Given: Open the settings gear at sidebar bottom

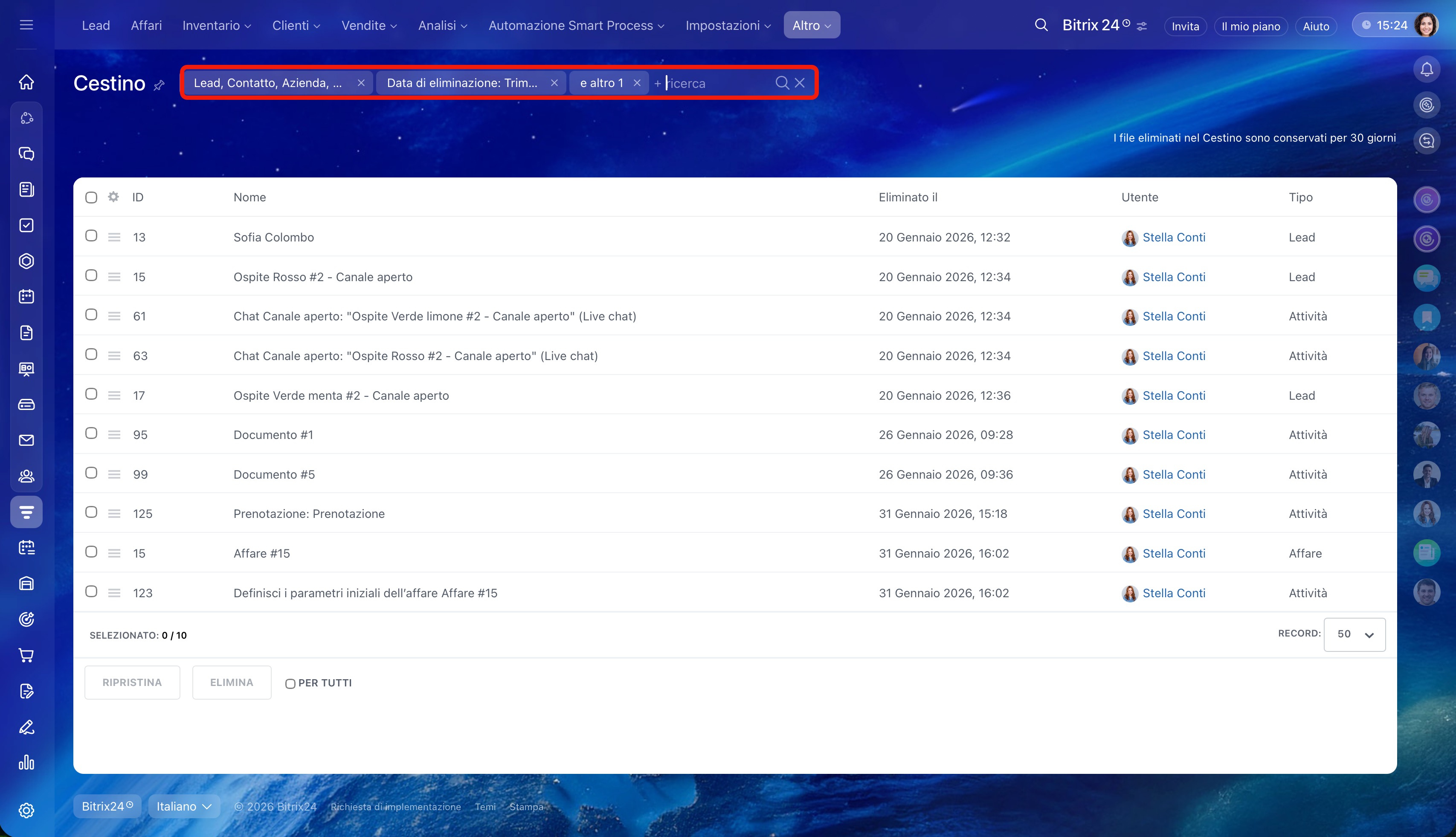Looking at the screenshot, I should pos(26,810).
